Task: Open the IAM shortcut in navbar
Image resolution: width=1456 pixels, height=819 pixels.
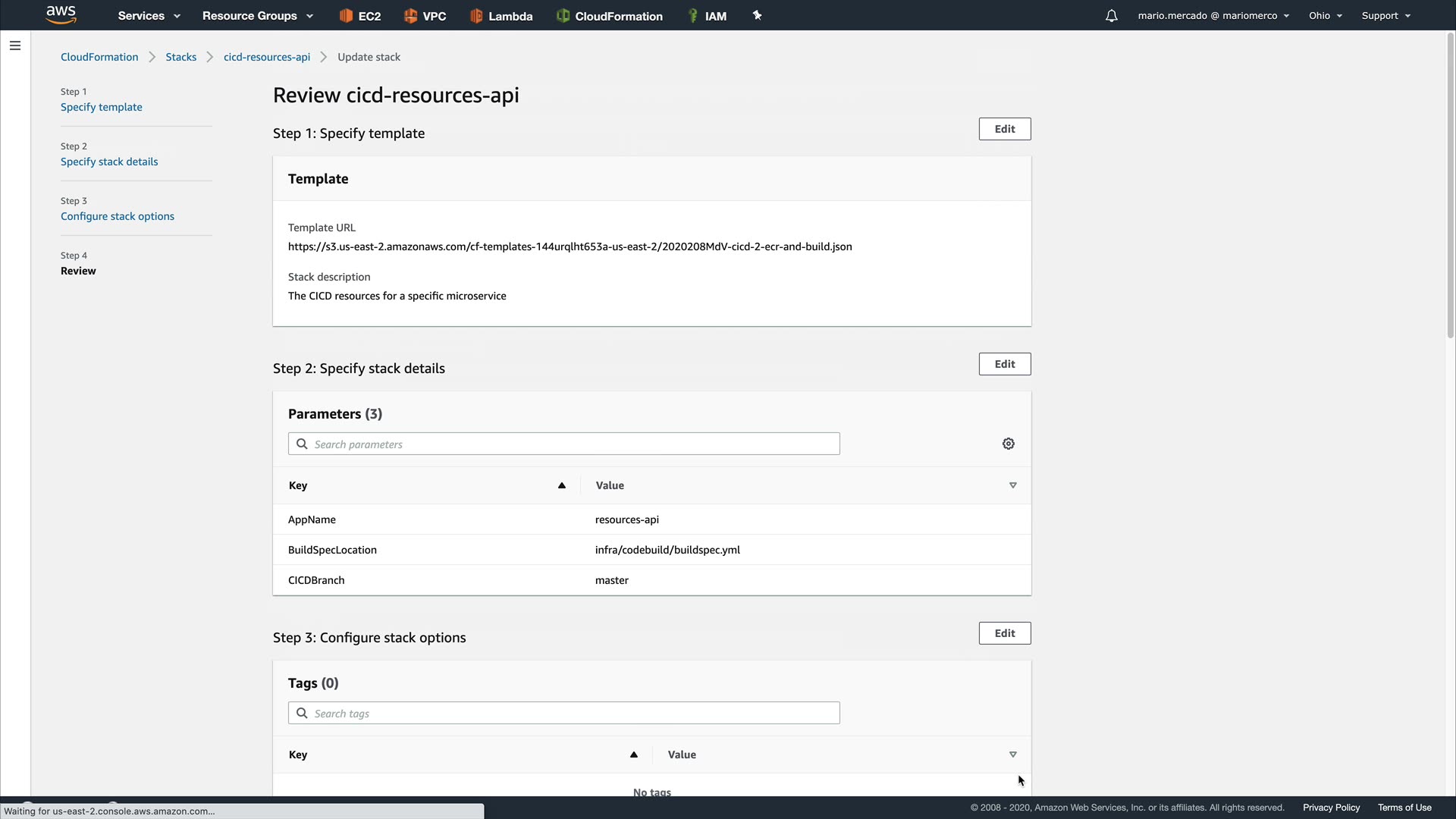Action: click(707, 16)
